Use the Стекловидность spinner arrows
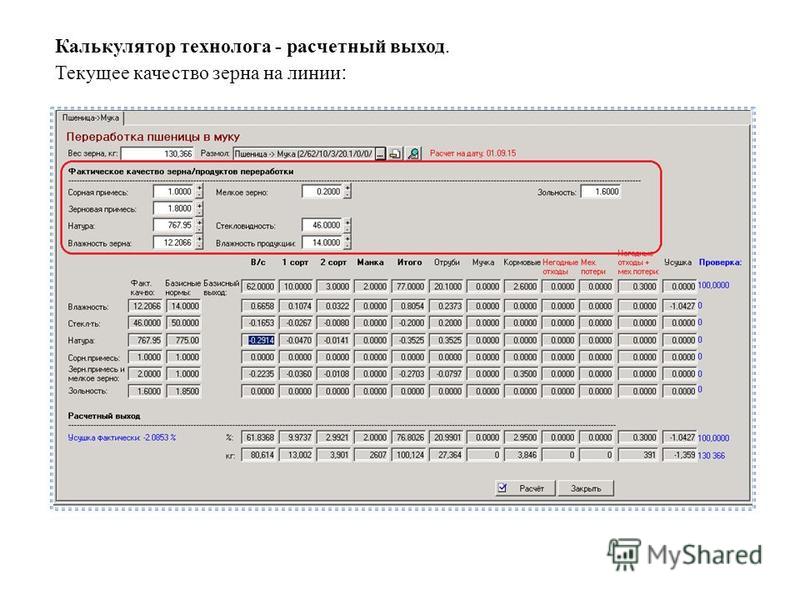 (x=347, y=226)
